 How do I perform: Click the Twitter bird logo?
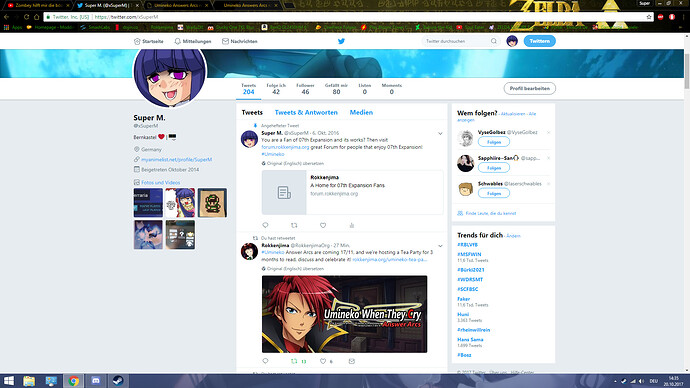[341, 41]
